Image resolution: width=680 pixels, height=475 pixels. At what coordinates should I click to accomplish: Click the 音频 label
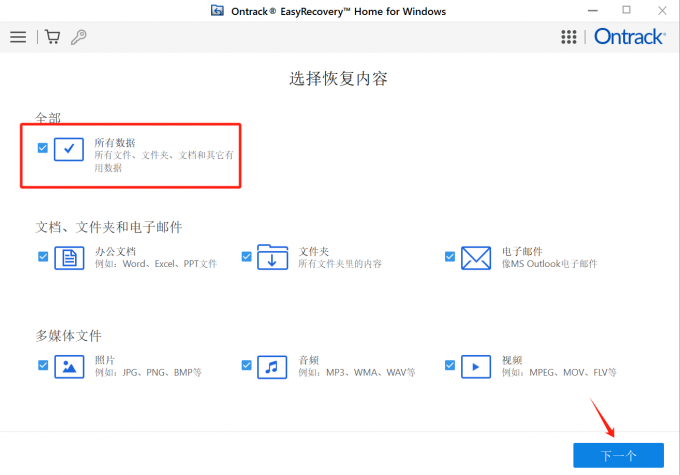click(309, 360)
